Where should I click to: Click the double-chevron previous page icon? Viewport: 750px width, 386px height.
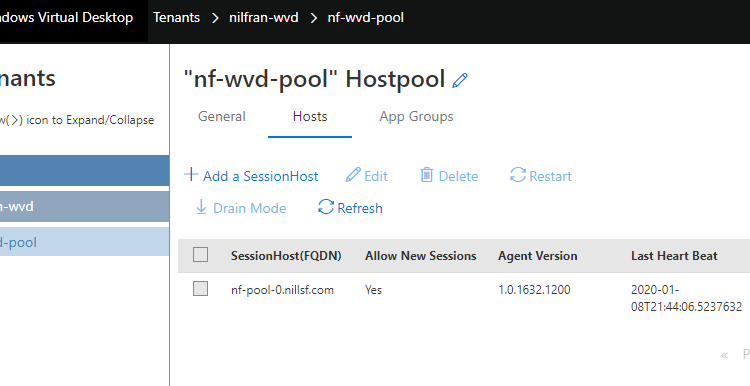[724, 355]
